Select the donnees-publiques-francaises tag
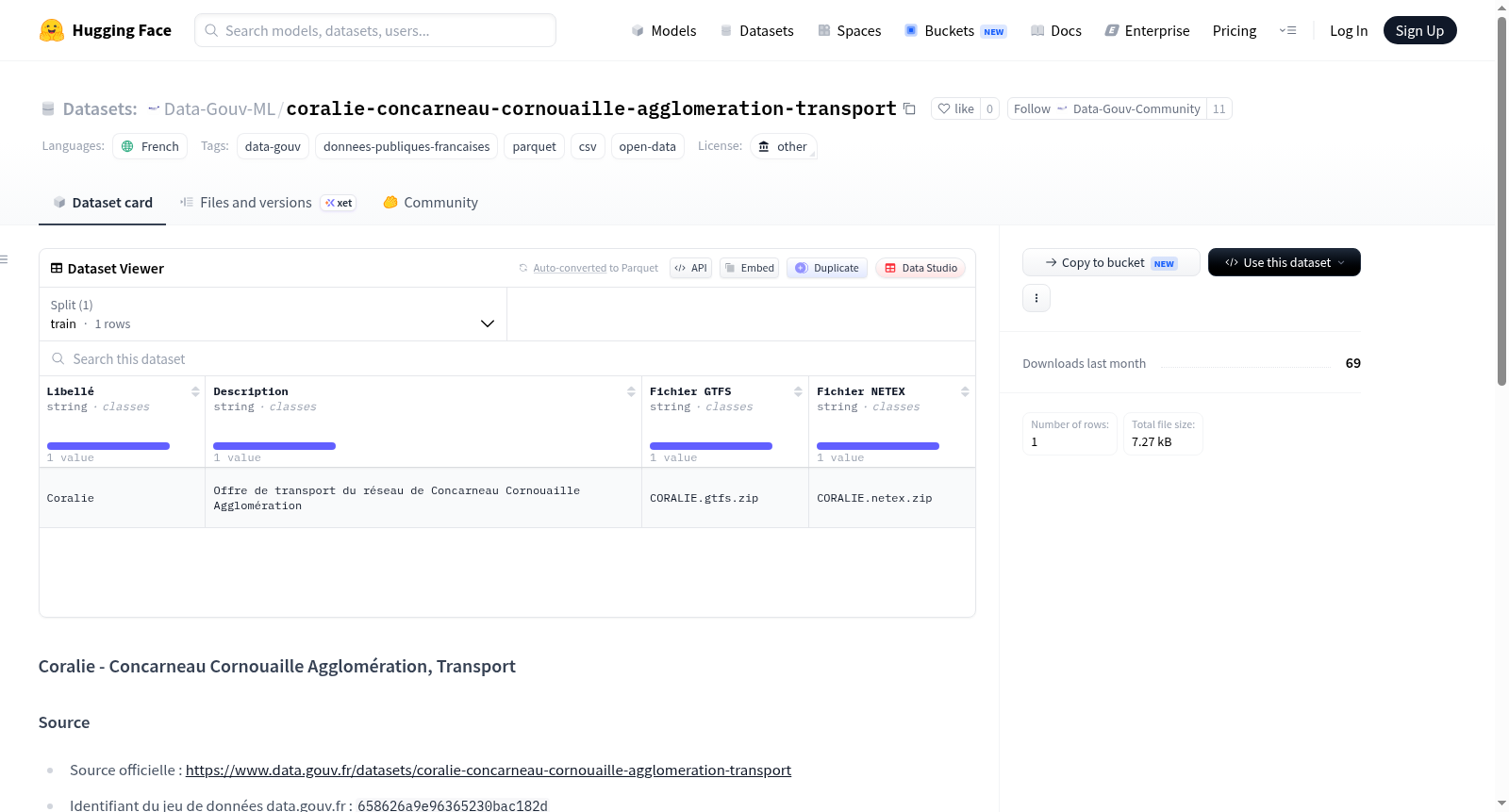 [406, 146]
